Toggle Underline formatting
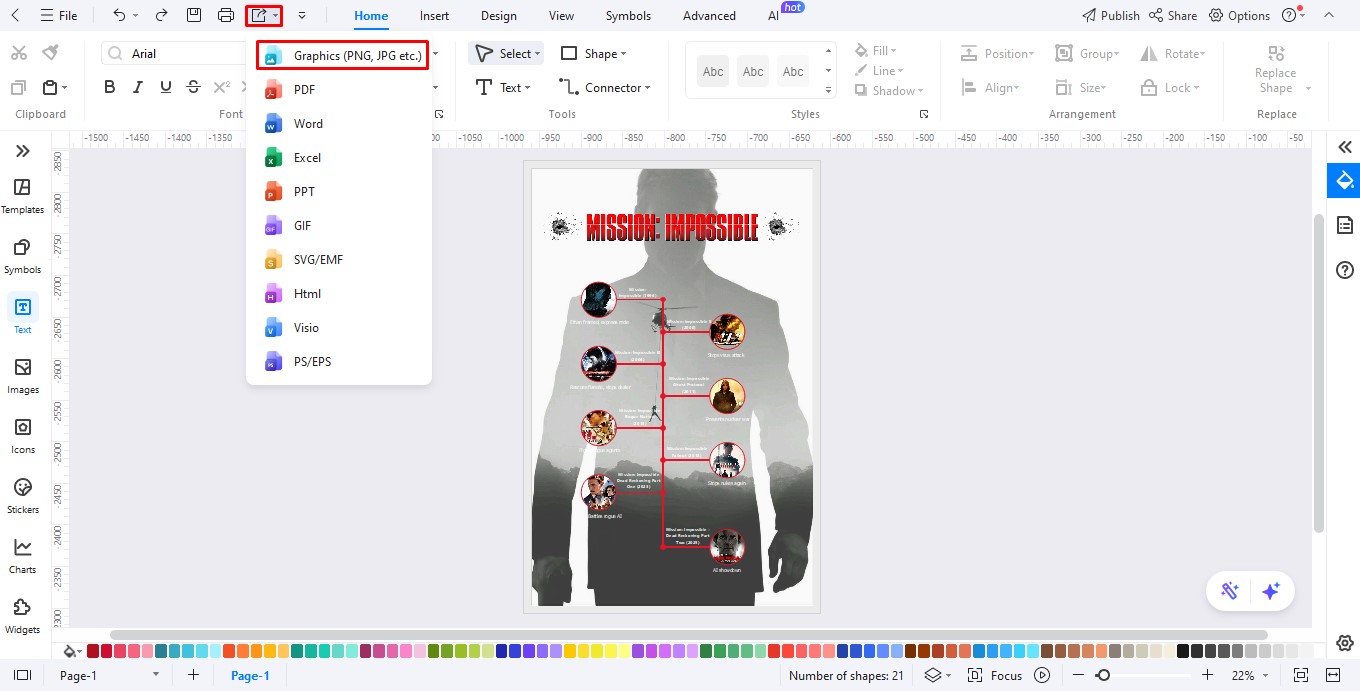The height and width of the screenshot is (691, 1360). (166, 88)
